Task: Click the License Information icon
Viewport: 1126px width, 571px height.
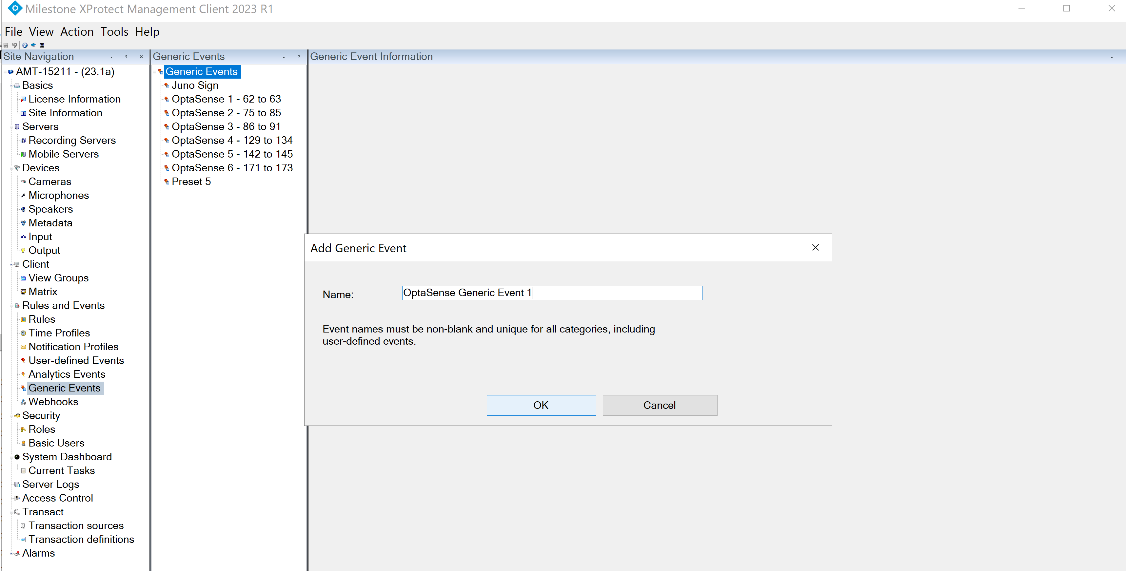Action: click(x=22, y=100)
